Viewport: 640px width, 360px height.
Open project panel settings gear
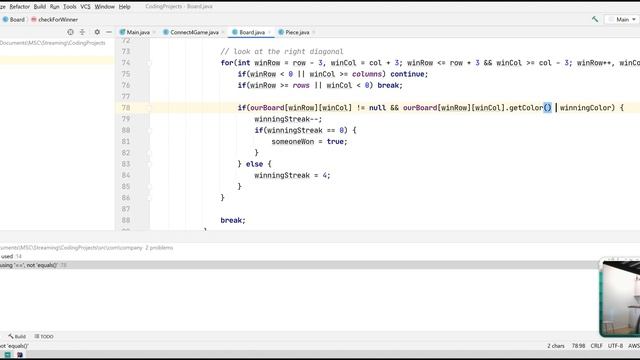pos(97,32)
